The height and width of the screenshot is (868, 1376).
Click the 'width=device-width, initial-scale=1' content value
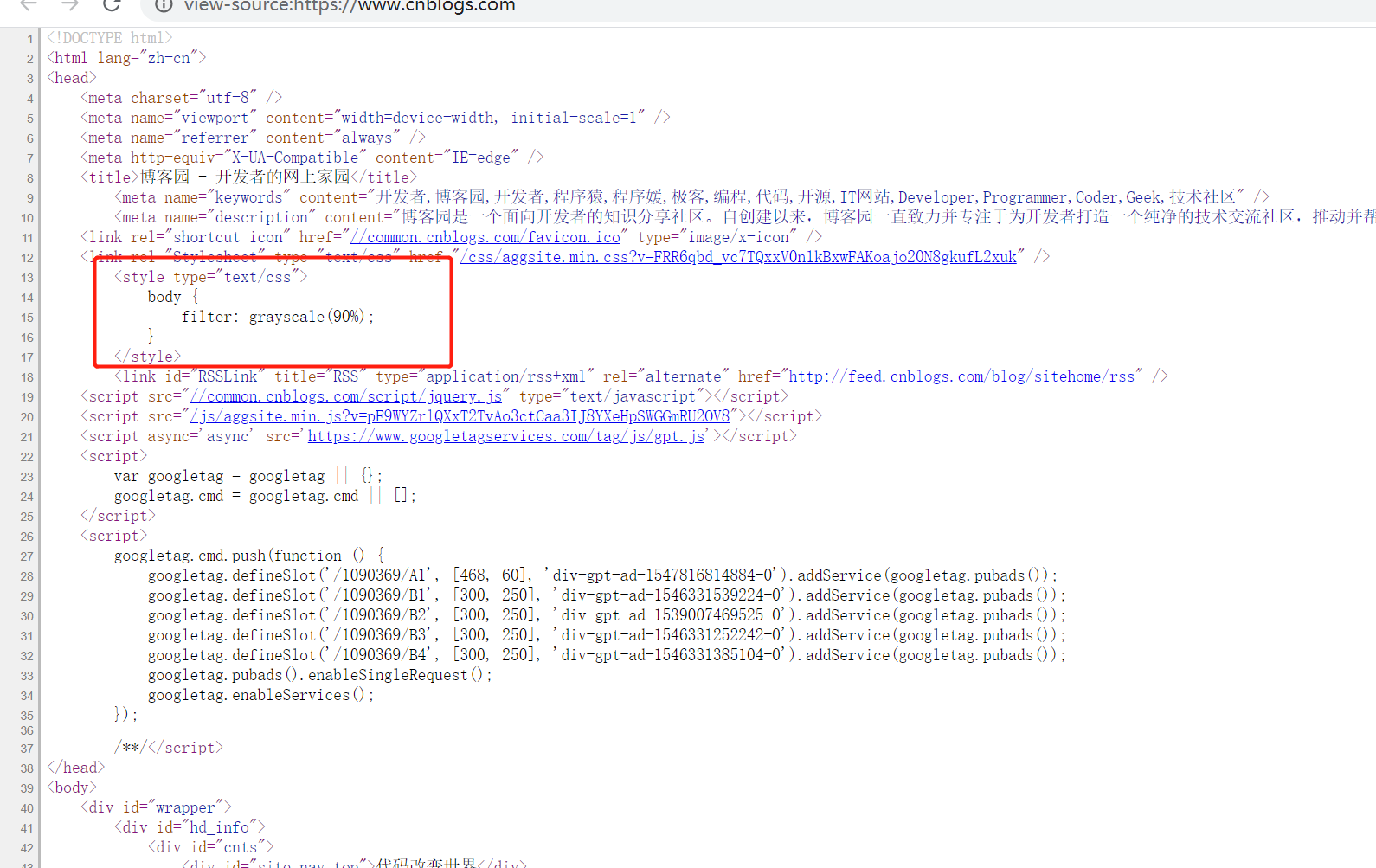pyautogui.click(x=489, y=118)
